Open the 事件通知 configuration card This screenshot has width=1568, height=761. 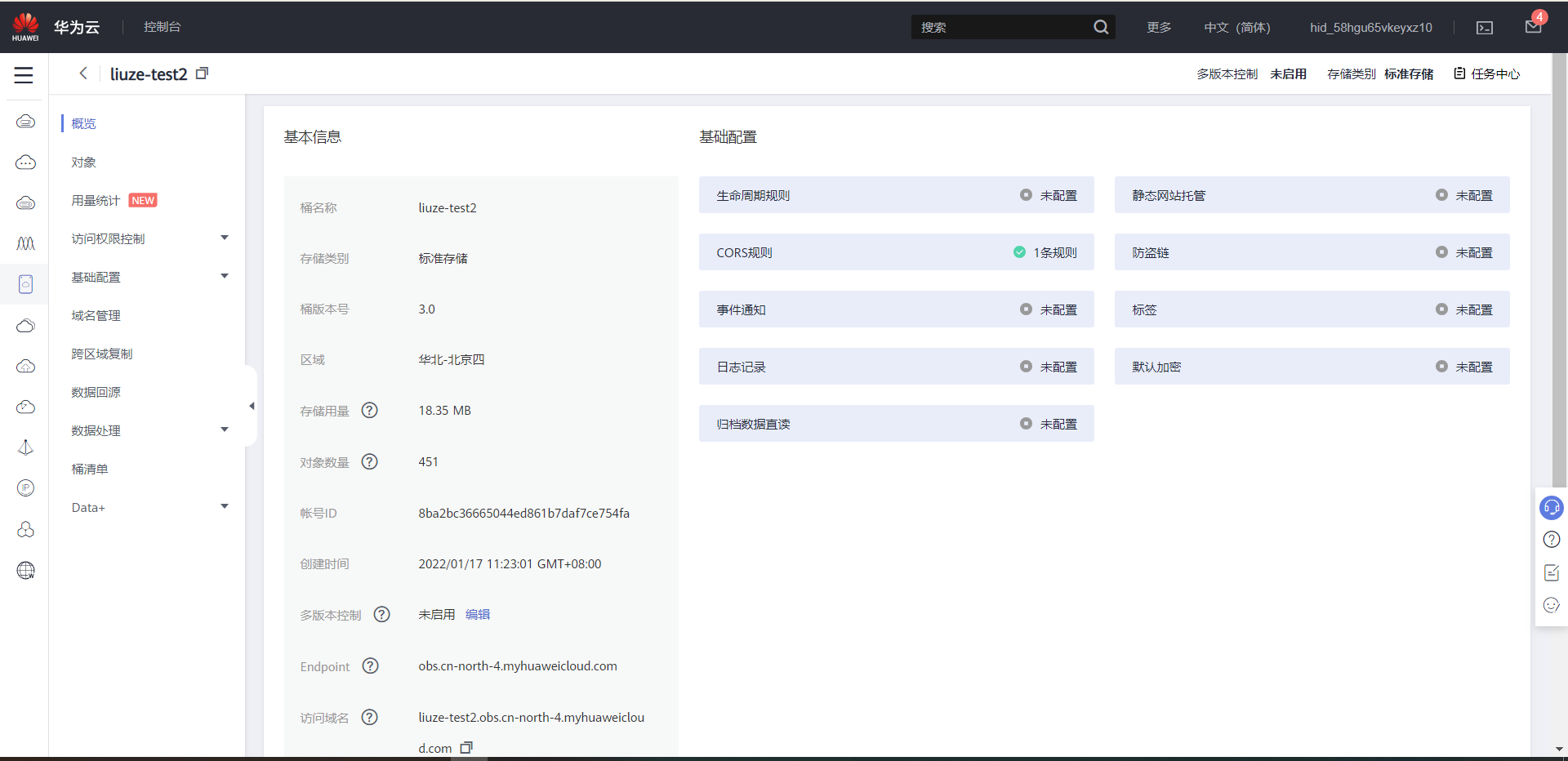click(x=896, y=309)
